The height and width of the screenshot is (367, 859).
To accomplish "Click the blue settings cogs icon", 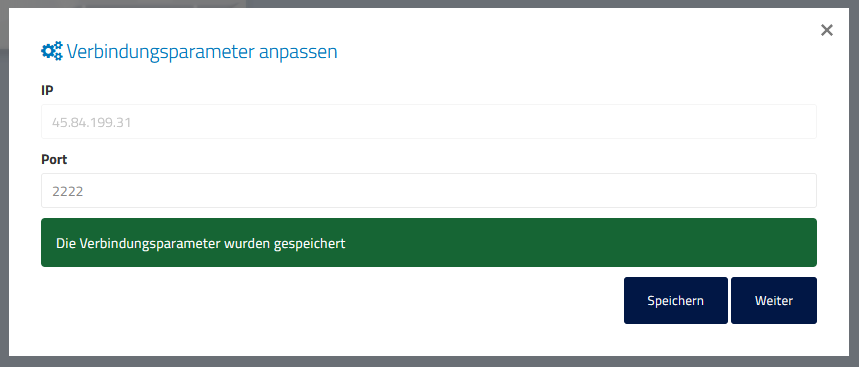I will pyautogui.click(x=52, y=51).
